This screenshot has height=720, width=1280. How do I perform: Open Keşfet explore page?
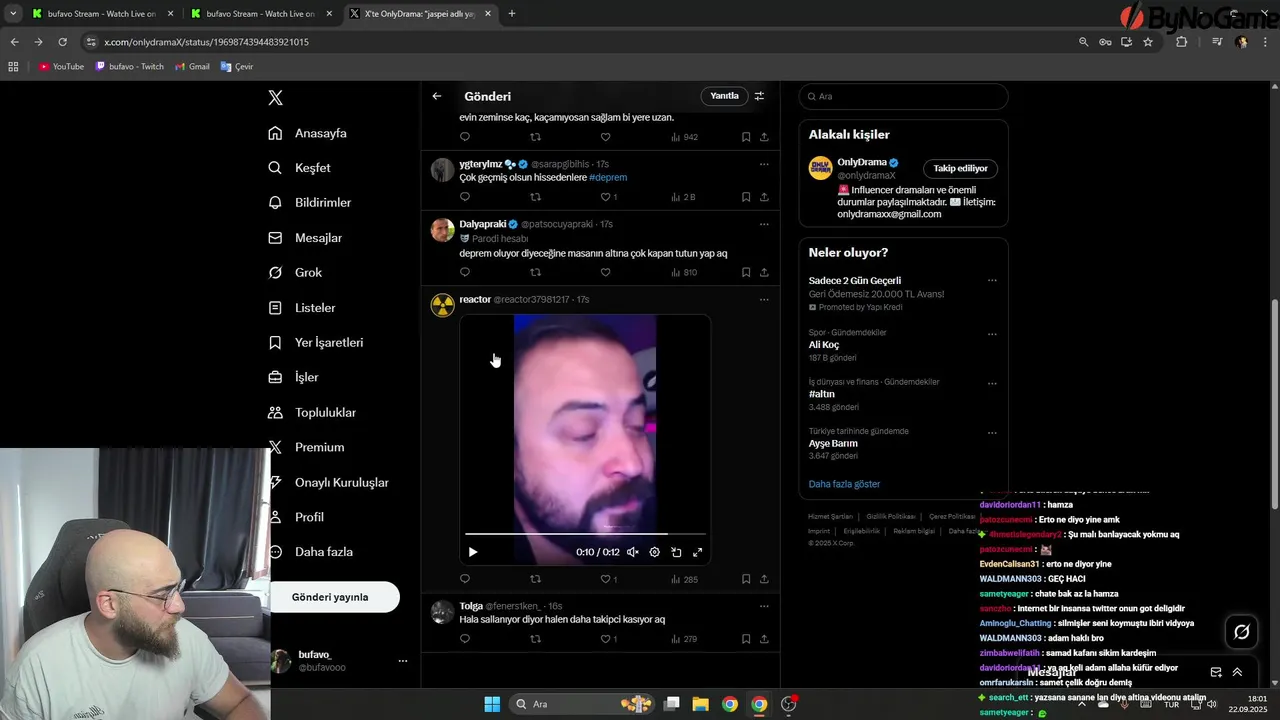[300, 168]
